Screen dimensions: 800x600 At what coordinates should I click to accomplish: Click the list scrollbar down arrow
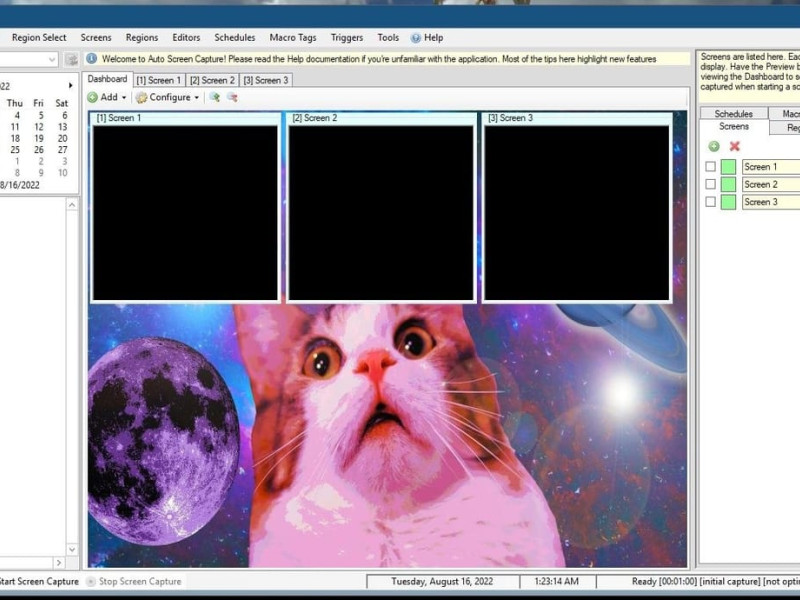click(x=72, y=549)
